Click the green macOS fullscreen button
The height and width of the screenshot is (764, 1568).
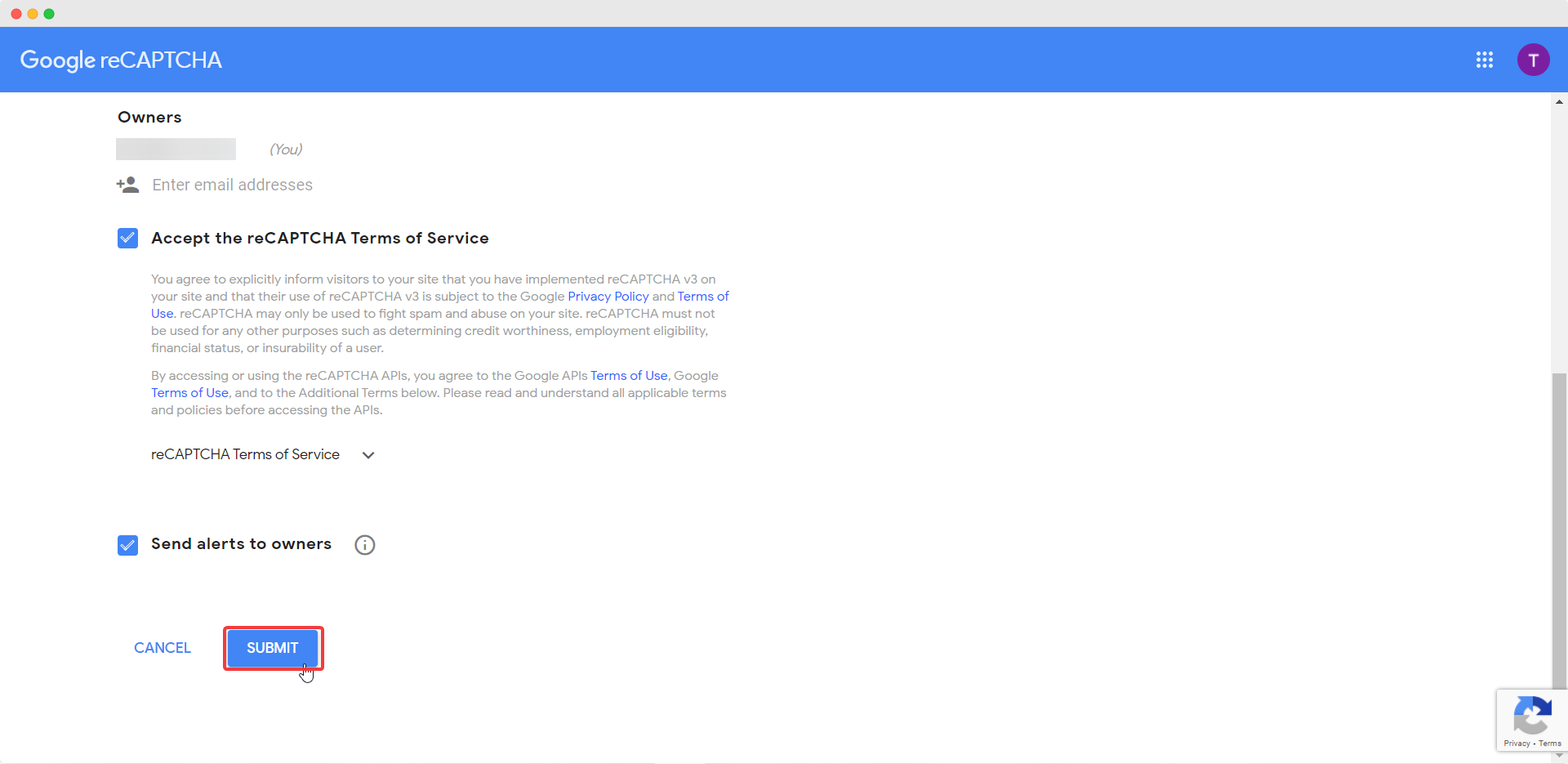[x=49, y=14]
